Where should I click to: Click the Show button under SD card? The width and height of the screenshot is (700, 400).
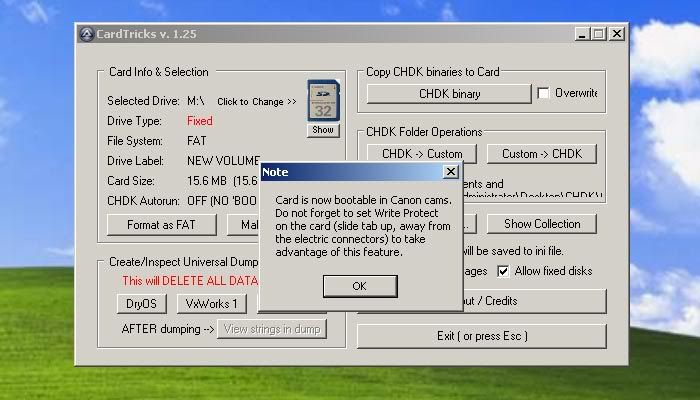[323, 130]
